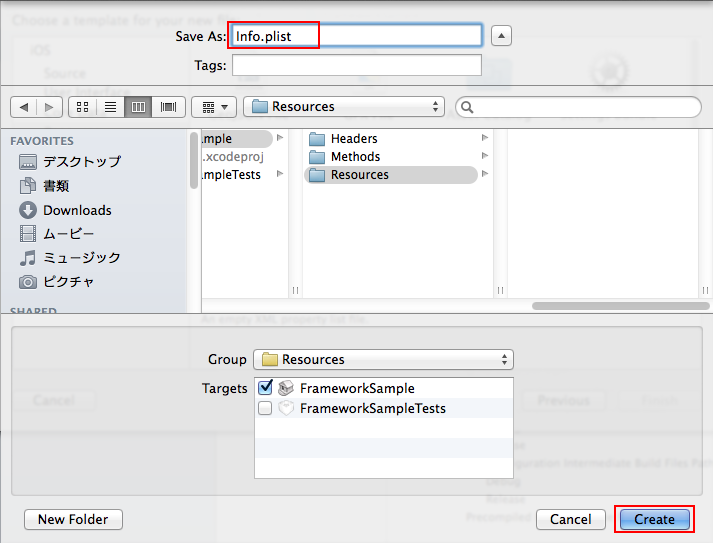Click the Save As filename field
The image size is (713, 543).
357,35
